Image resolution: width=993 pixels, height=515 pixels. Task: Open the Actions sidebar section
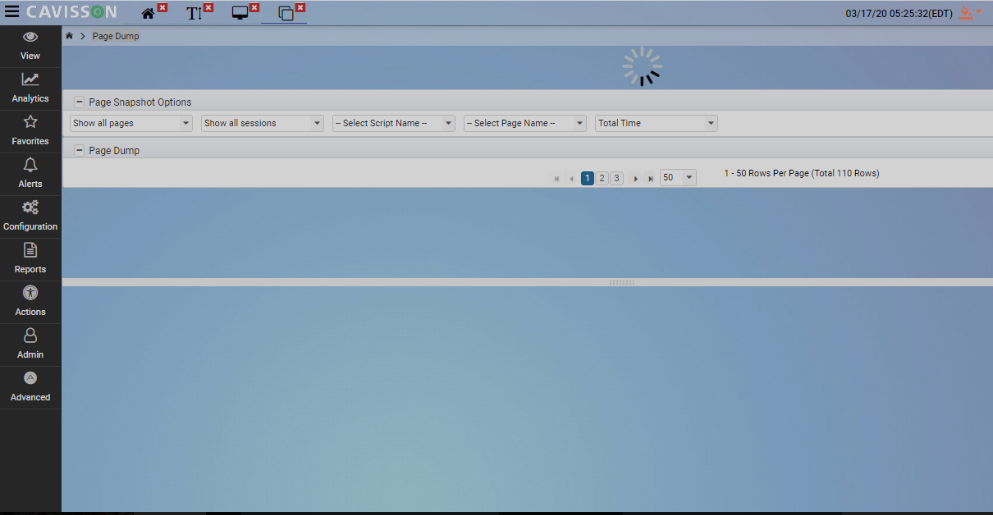30,302
